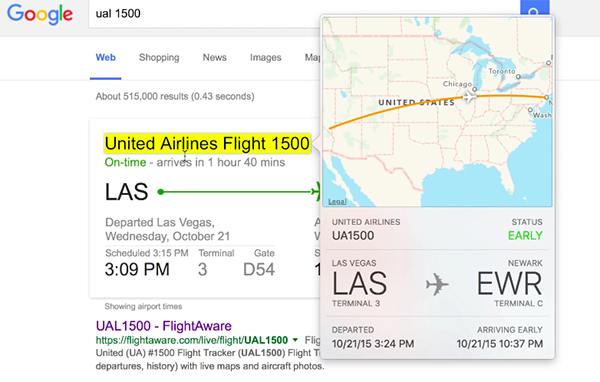Click the EWR destination code in popup

[509, 284]
